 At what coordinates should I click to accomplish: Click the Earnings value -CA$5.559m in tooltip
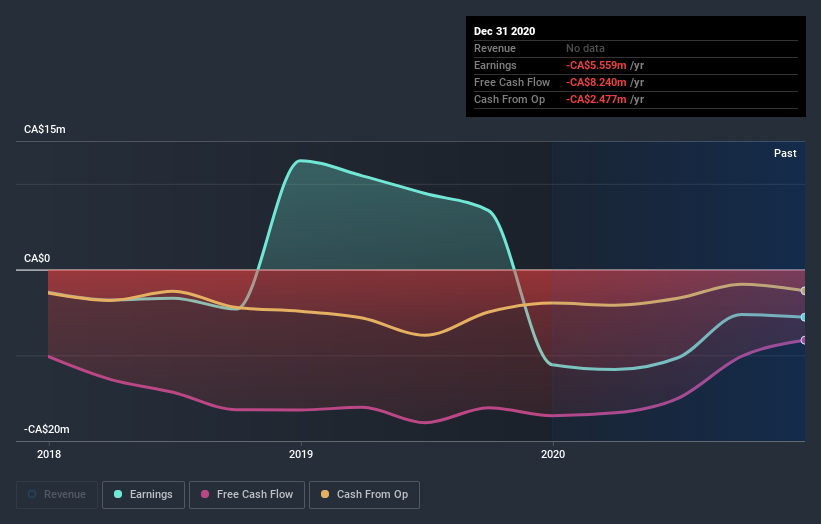(x=596, y=65)
